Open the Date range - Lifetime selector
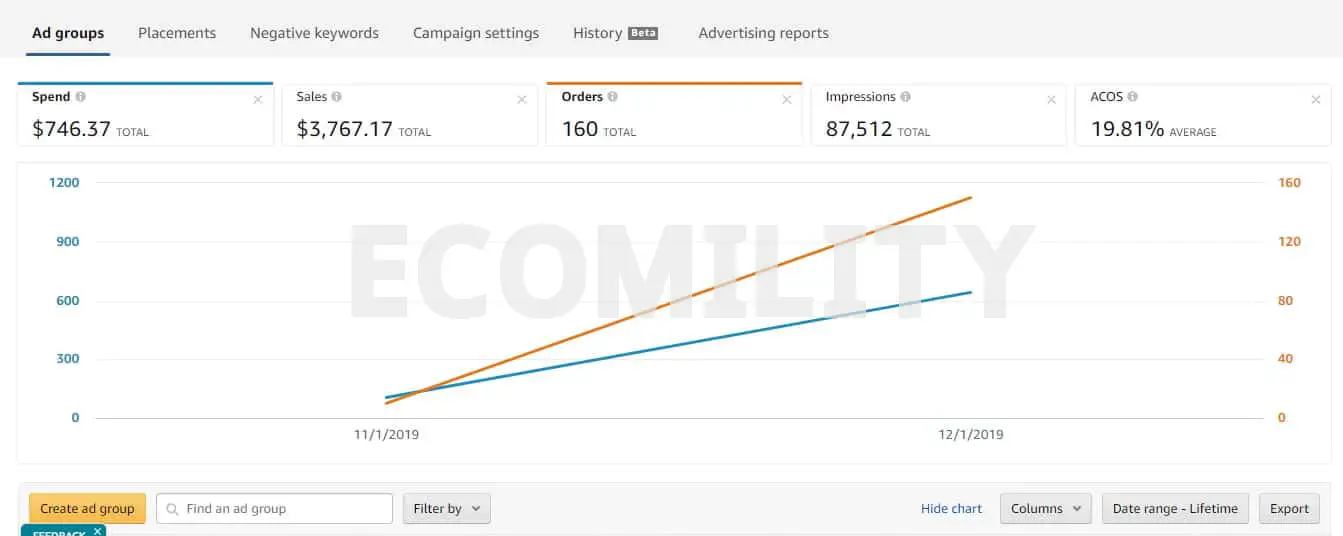This screenshot has width=1343, height=536. tap(1175, 508)
